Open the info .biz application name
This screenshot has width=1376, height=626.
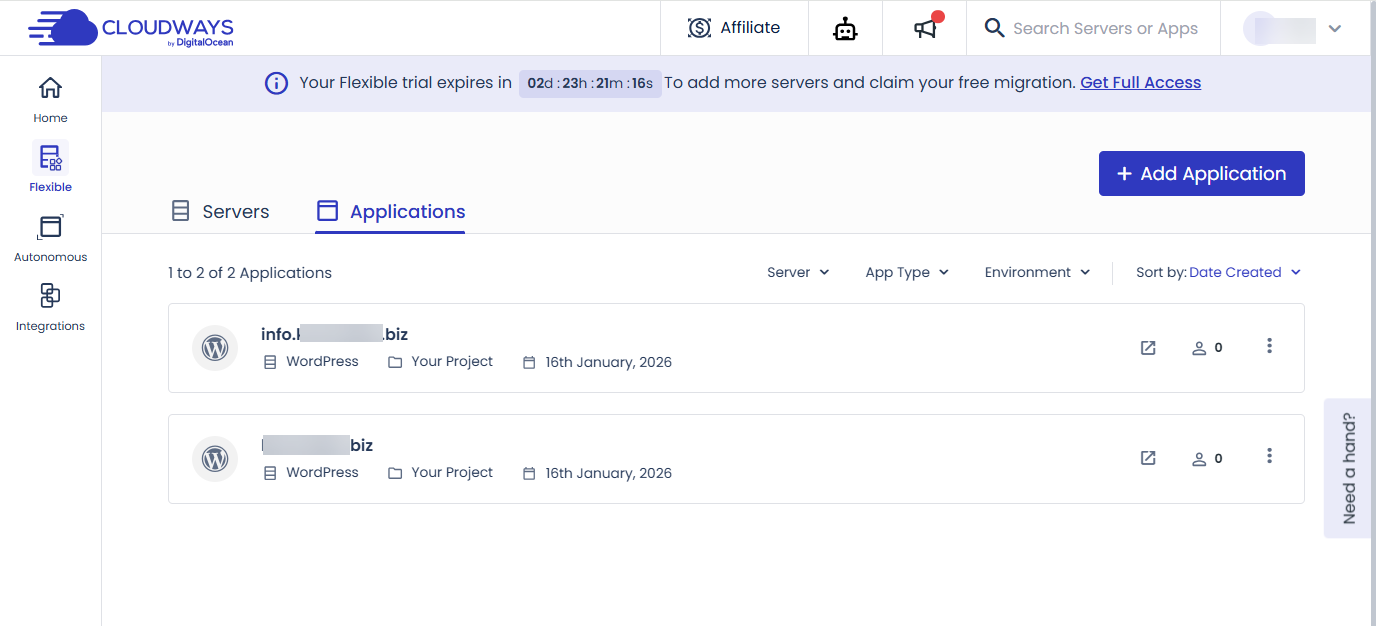(334, 334)
